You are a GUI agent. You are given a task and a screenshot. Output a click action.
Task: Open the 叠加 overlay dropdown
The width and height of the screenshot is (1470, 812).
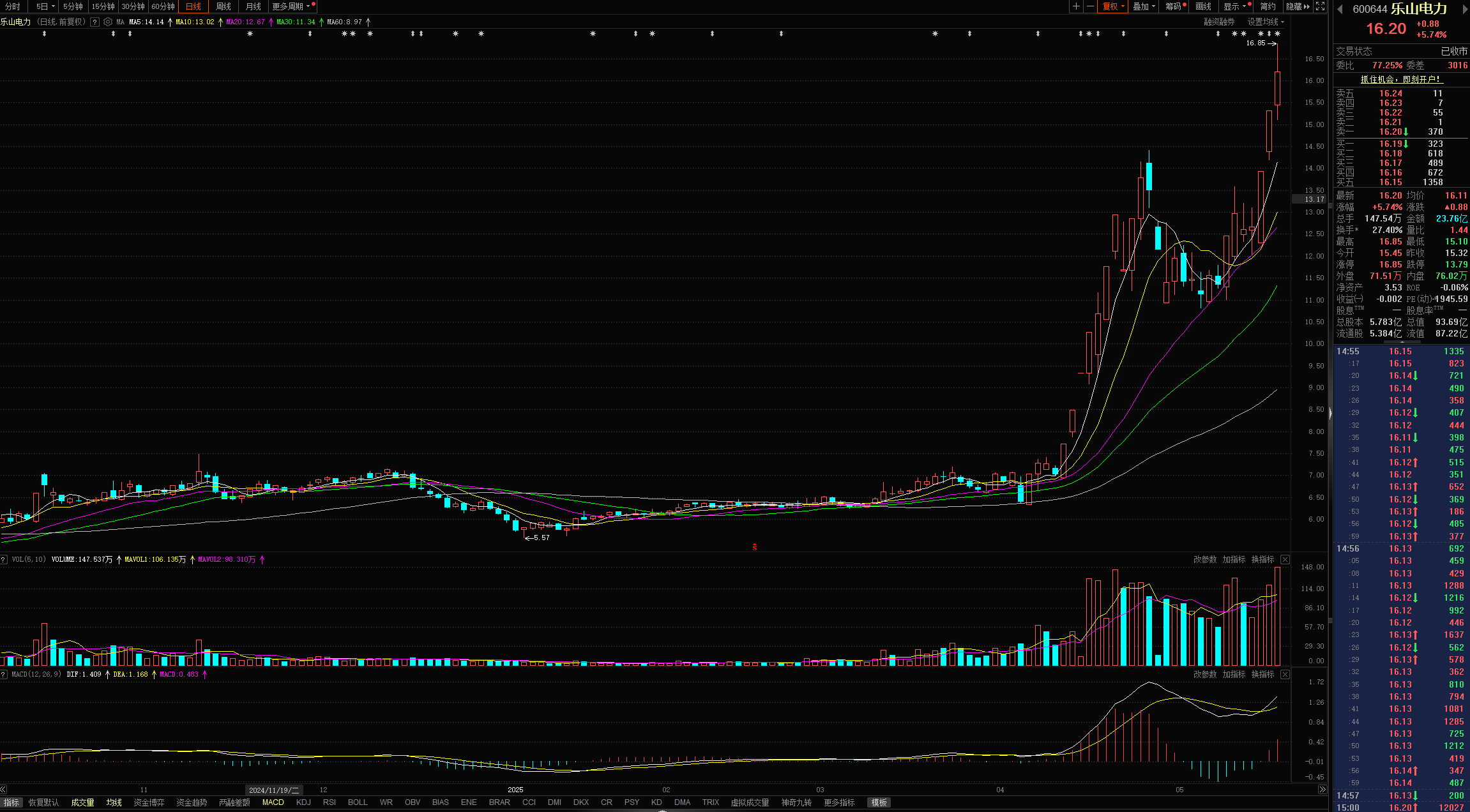click(1144, 6)
